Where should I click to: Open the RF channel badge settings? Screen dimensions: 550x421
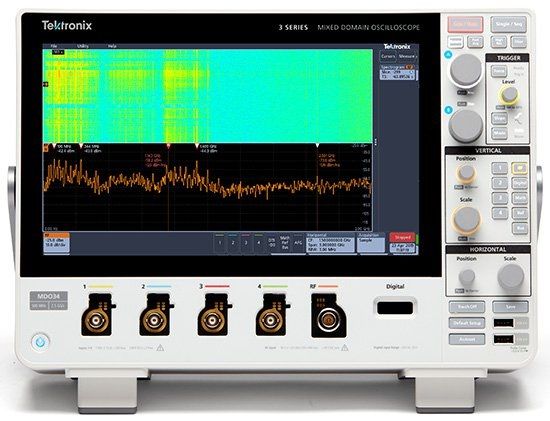point(56,243)
